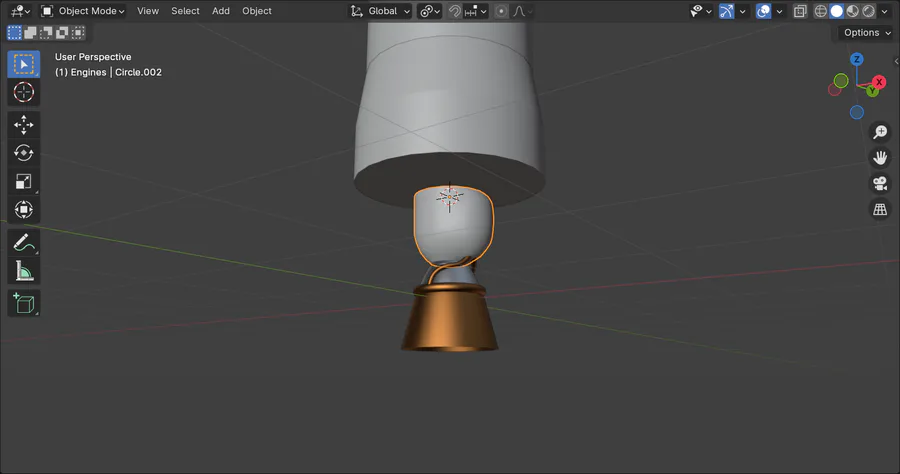Select the copper engine nozzle object
The height and width of the screenshot is (474, 900).
[x=449, y=320]
